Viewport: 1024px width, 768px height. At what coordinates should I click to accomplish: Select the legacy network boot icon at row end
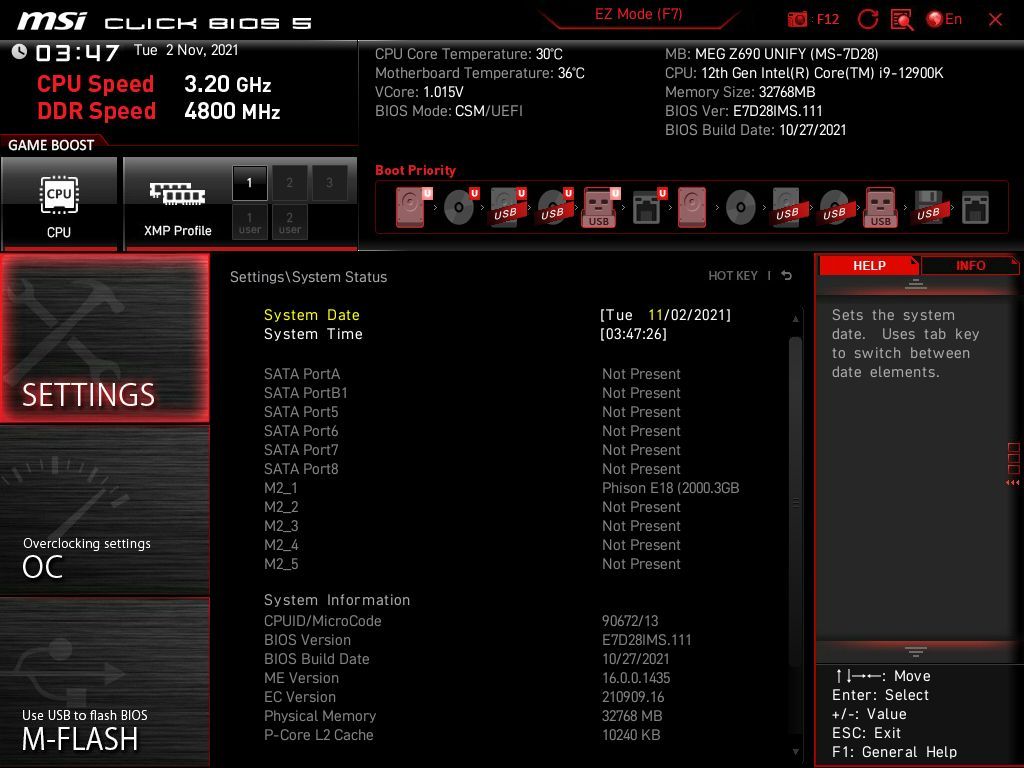pyautogui.click(x=975, y=208)
